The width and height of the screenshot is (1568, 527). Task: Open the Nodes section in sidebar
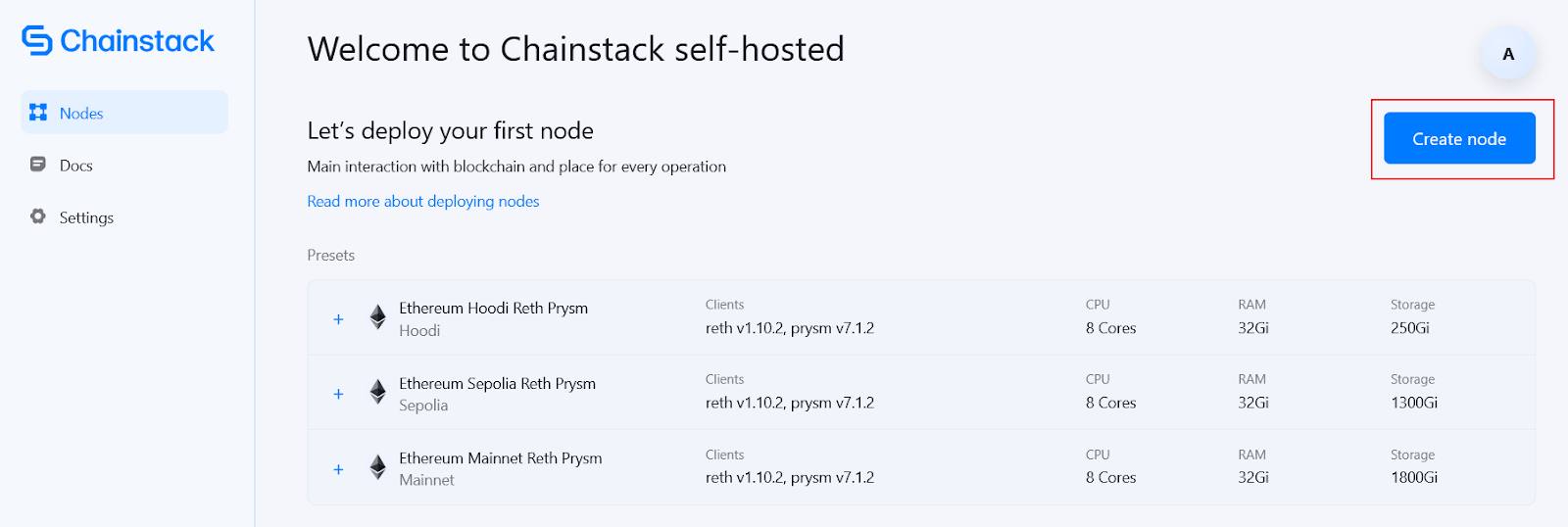pos(81,114)
